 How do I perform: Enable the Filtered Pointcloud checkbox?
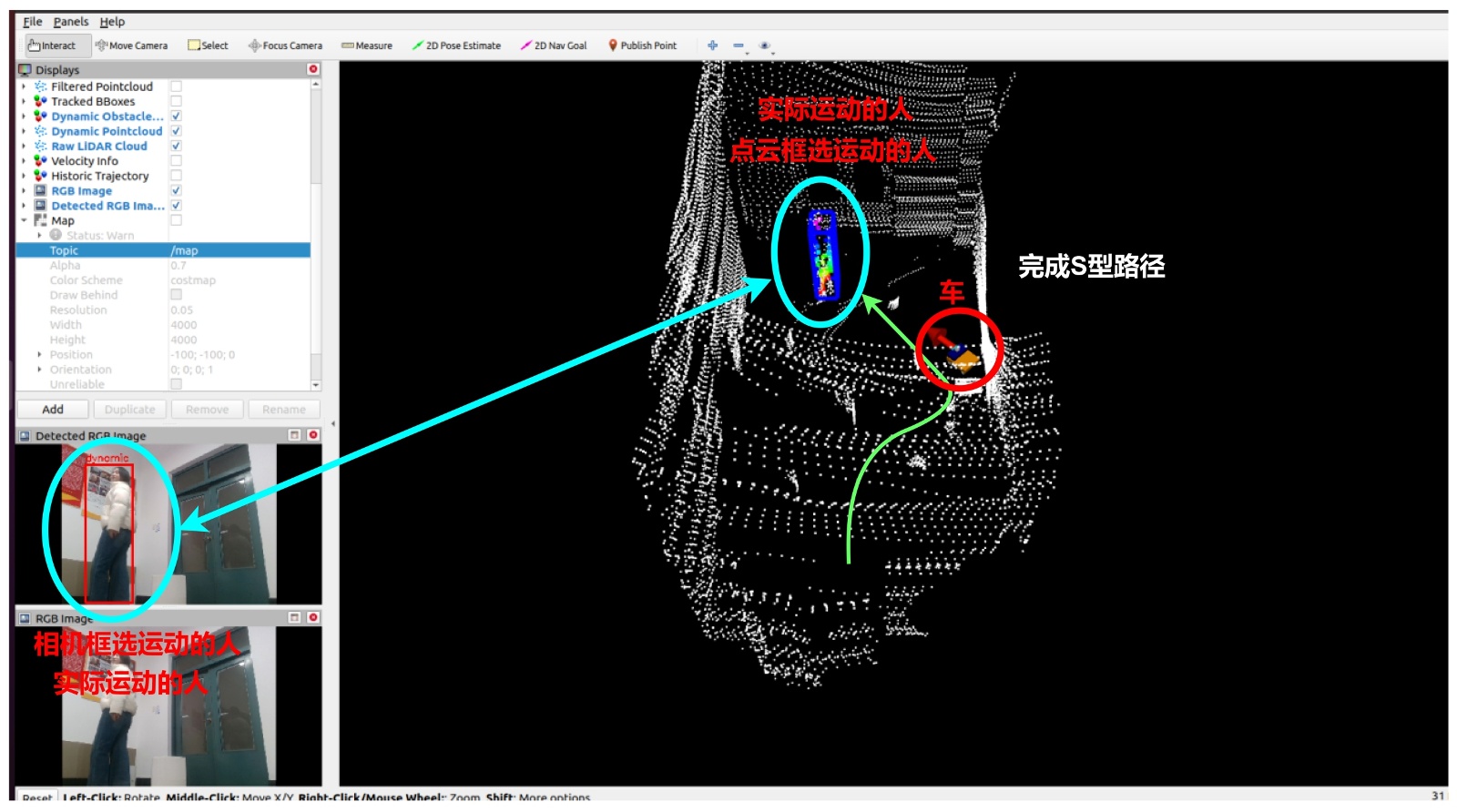tap(176, 86)
